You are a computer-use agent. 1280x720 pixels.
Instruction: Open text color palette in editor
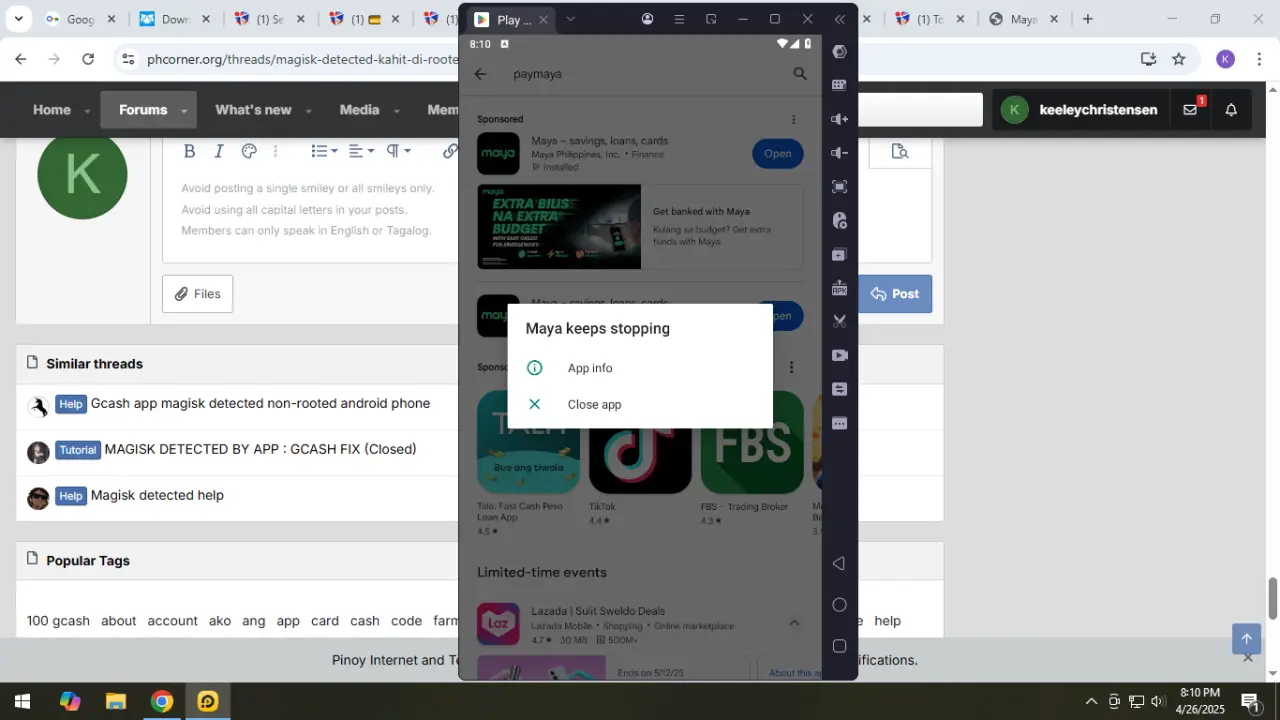(x=249, y=151)
